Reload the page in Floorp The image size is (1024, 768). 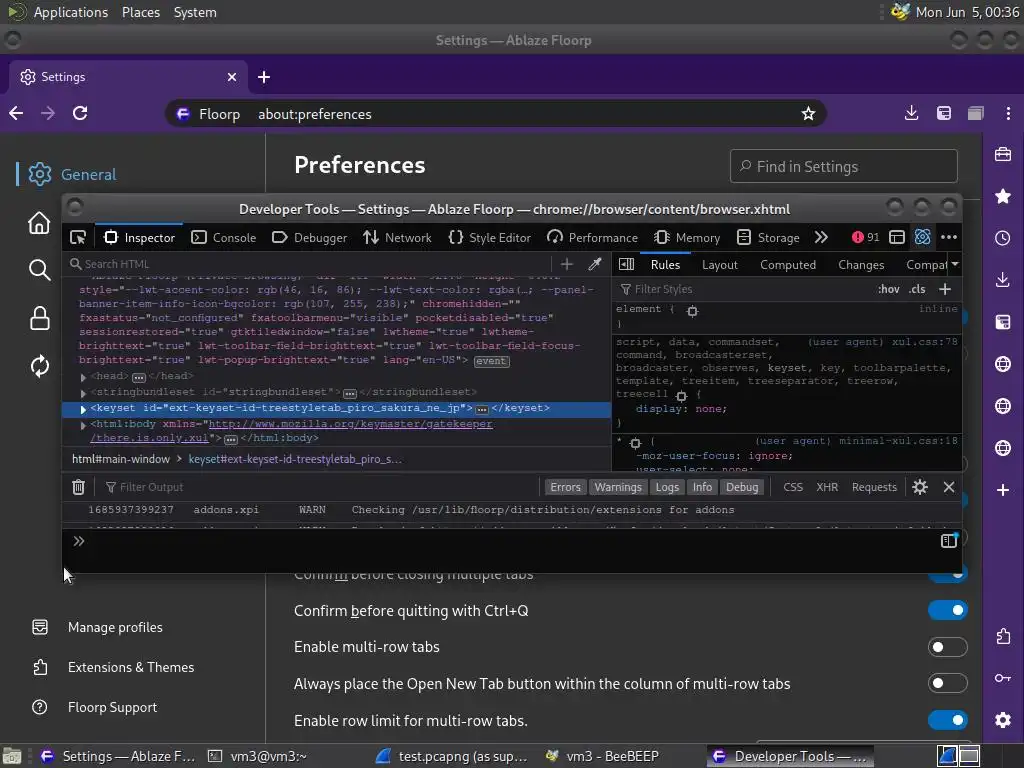(x=80, y=114)
